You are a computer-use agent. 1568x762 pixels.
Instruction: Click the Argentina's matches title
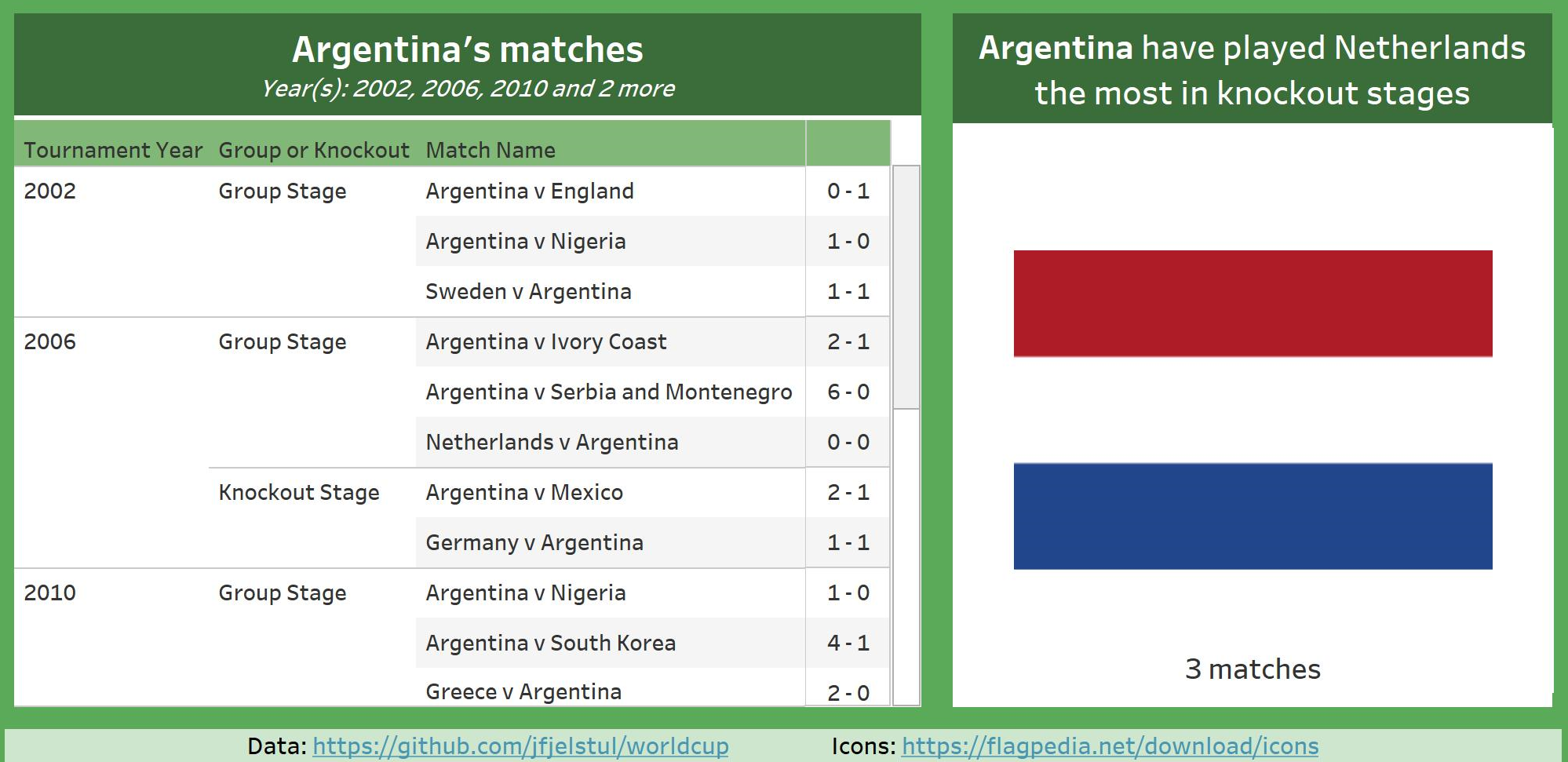tap(468, 49)
